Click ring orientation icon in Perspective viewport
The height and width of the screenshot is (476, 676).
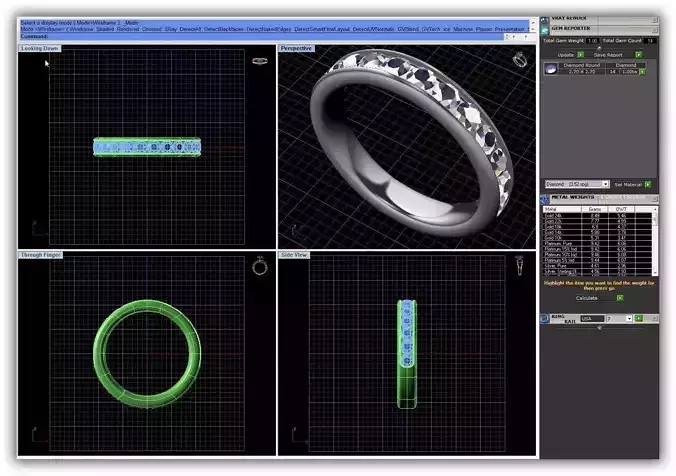(520, 60)
